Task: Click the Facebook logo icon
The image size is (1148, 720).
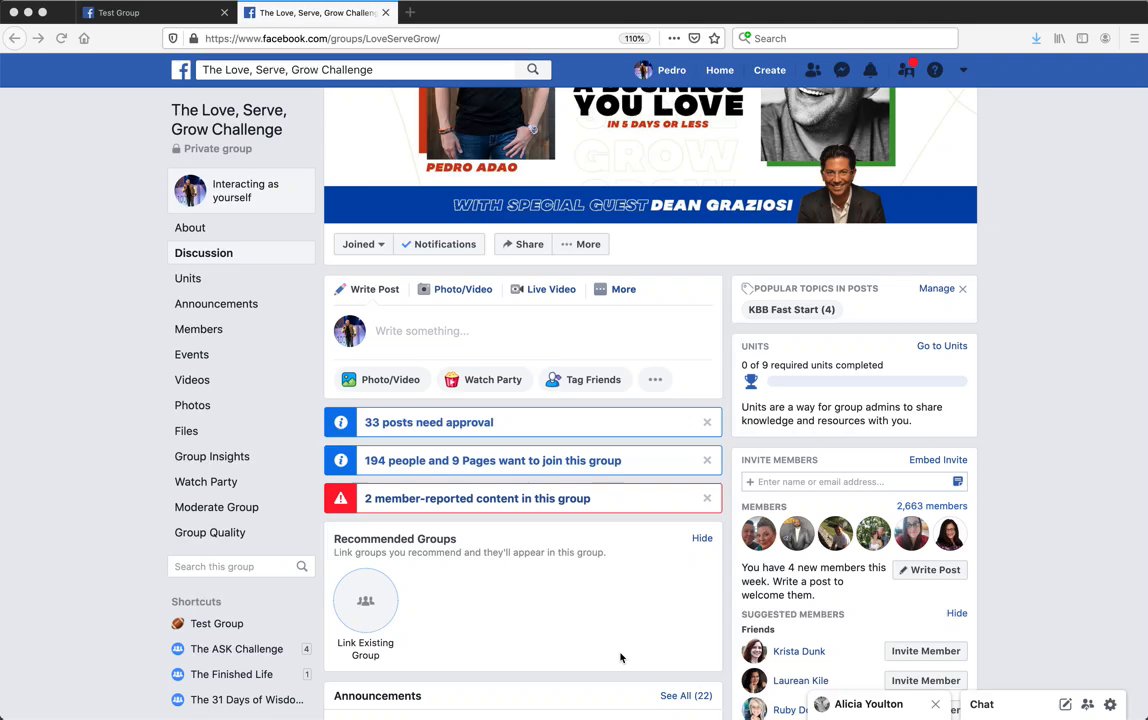Action: point(181,70)
